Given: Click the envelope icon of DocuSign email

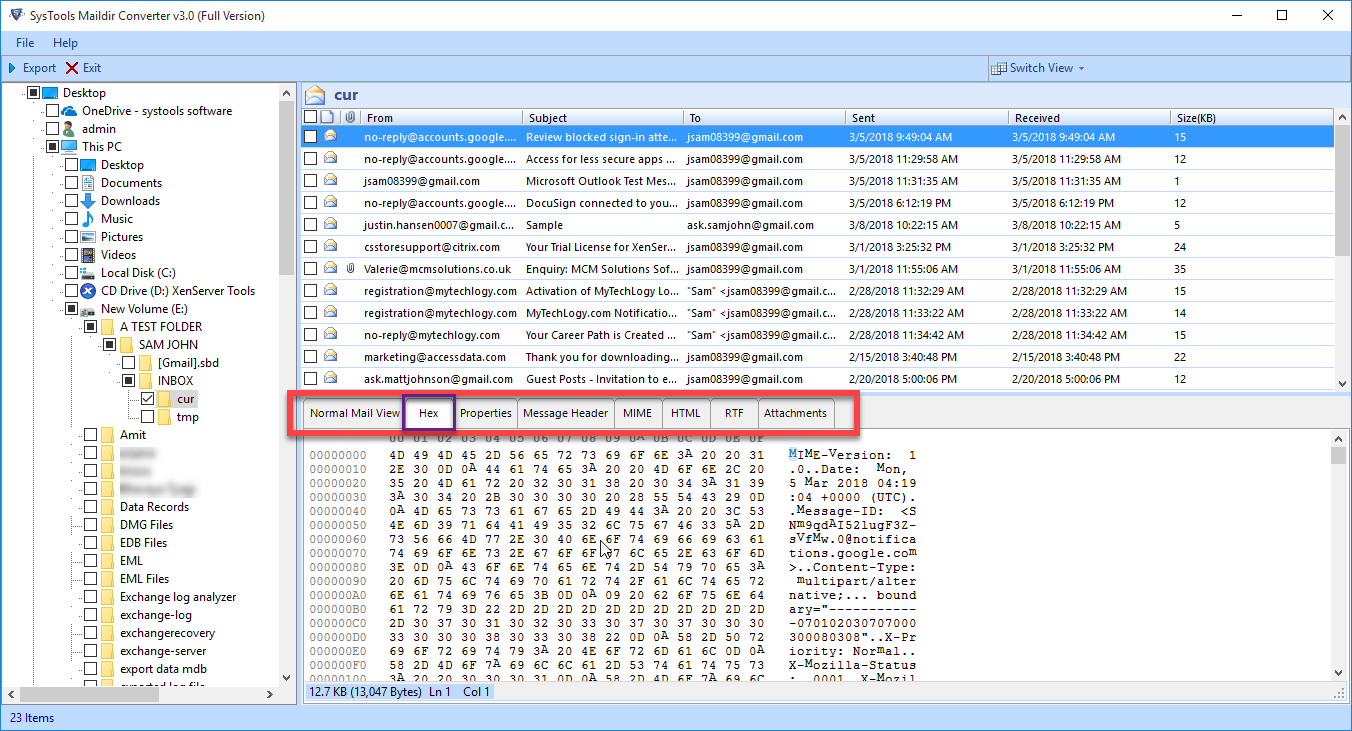Looking at the screenshot, I should click(330, 203).
